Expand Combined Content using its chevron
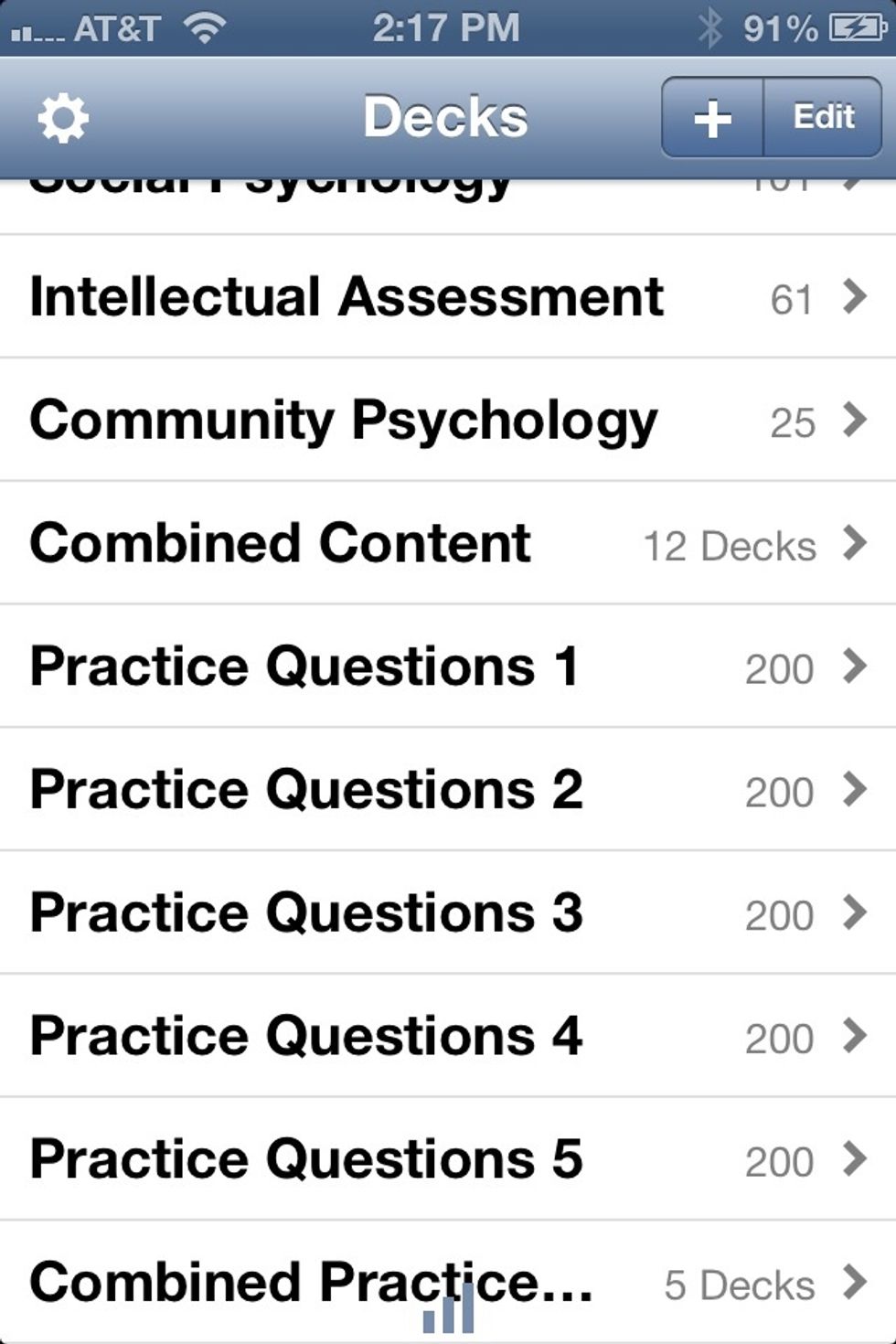 point(854,543)
